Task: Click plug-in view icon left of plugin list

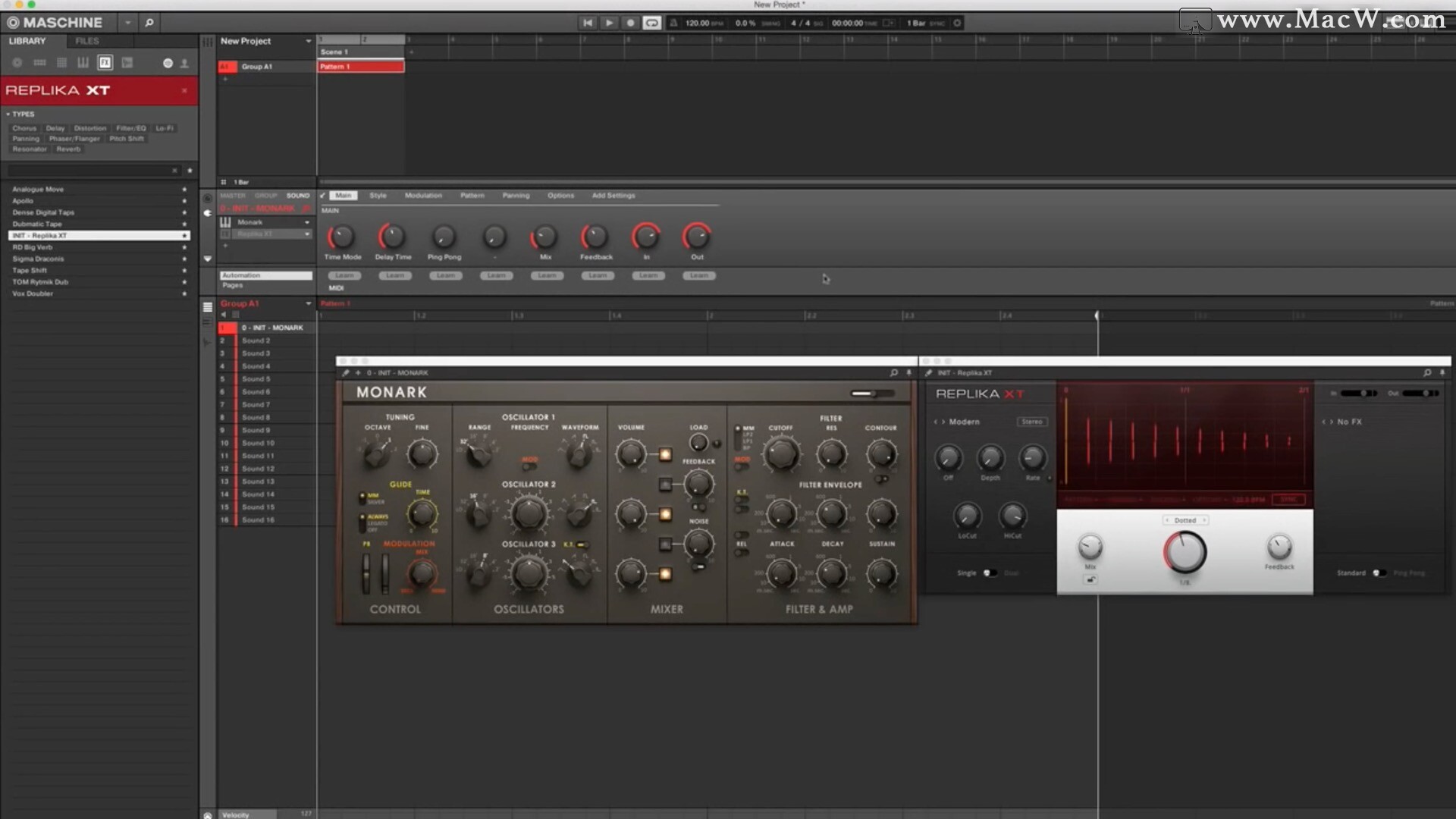Action: click(207, 213)
